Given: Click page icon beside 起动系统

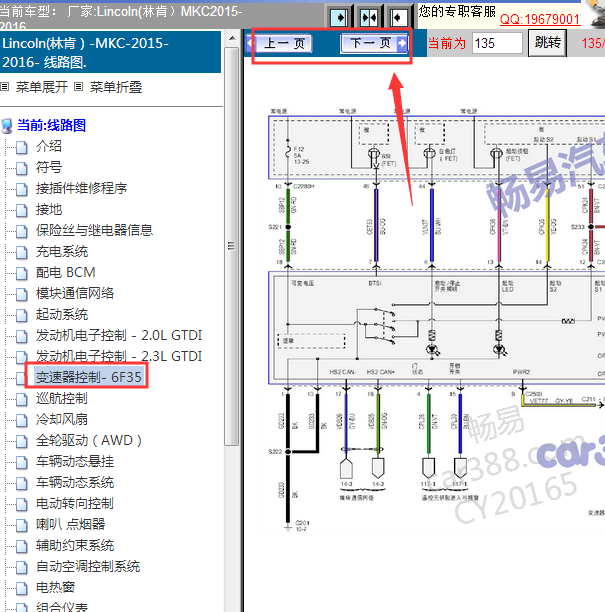Looking at the screenshot, I should point(22,316).
